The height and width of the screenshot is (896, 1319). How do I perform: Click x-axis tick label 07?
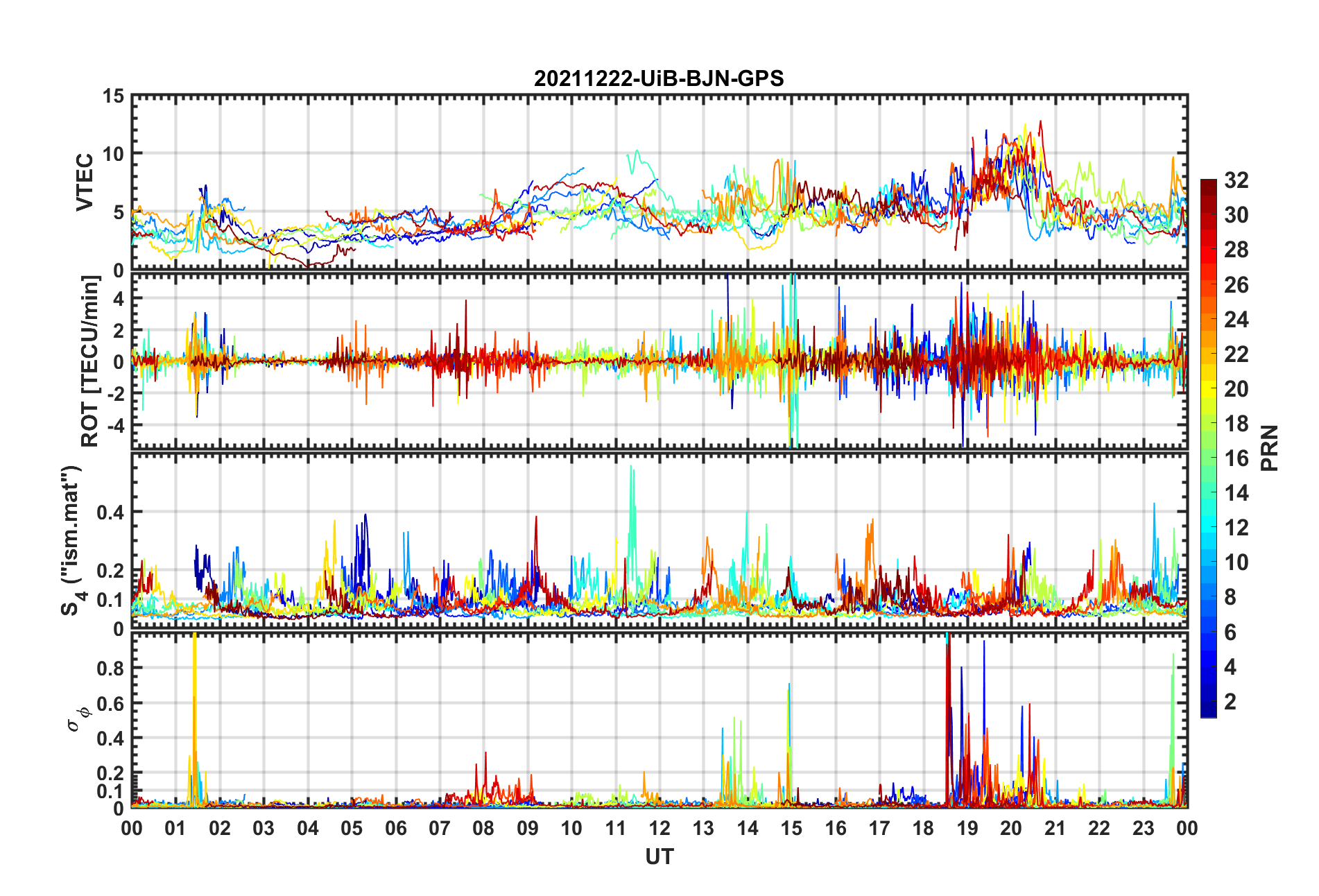pos(440,828)
